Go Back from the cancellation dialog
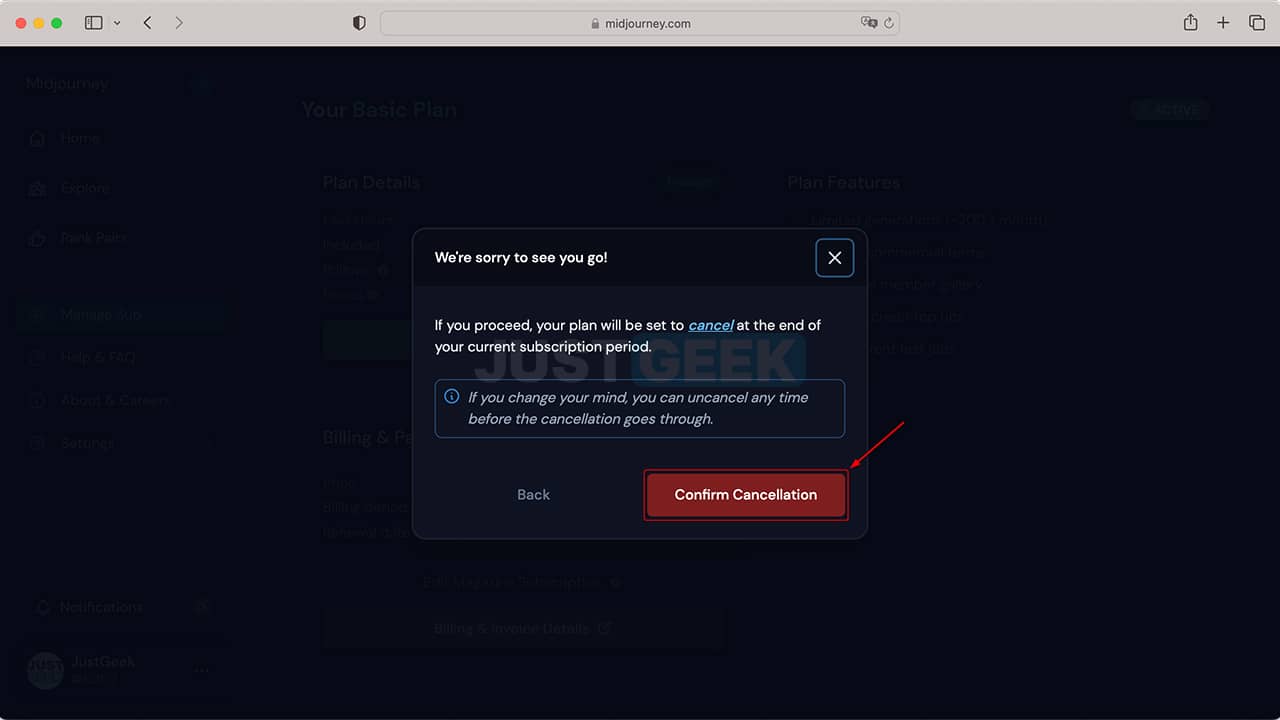 click(x=533, y=495)
